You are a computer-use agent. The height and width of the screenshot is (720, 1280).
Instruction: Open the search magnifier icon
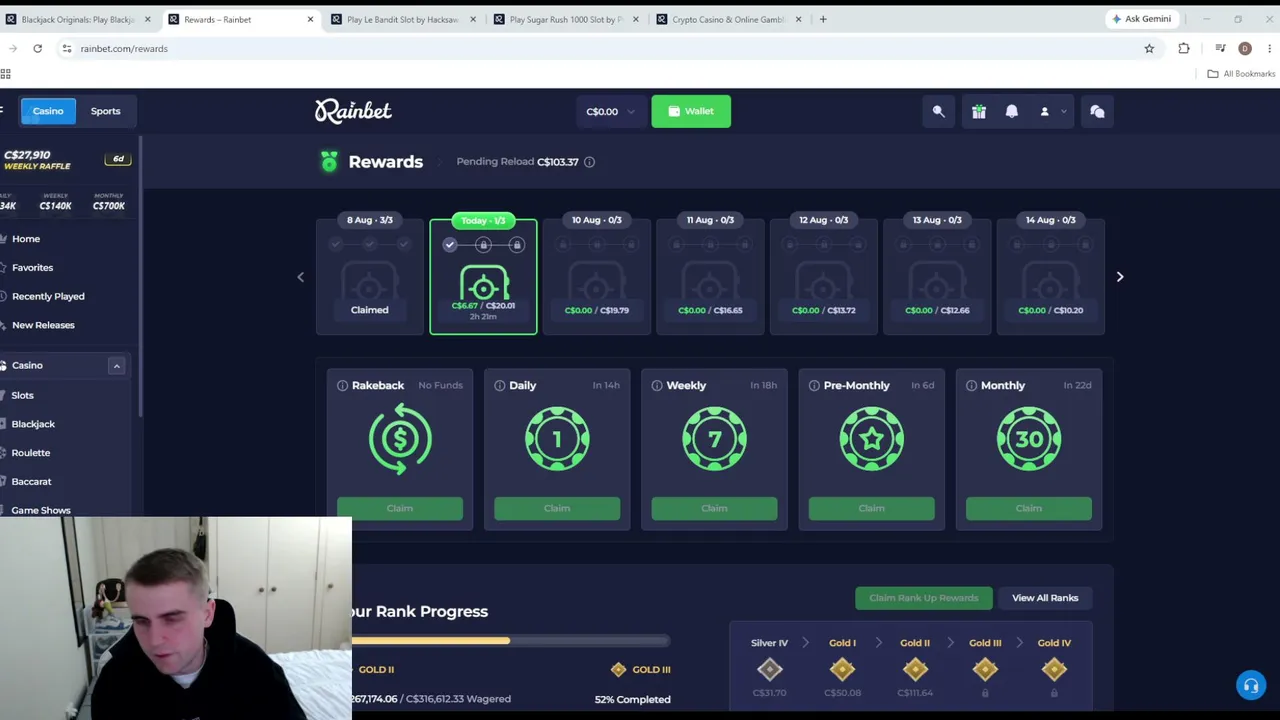tap(938, 112)
